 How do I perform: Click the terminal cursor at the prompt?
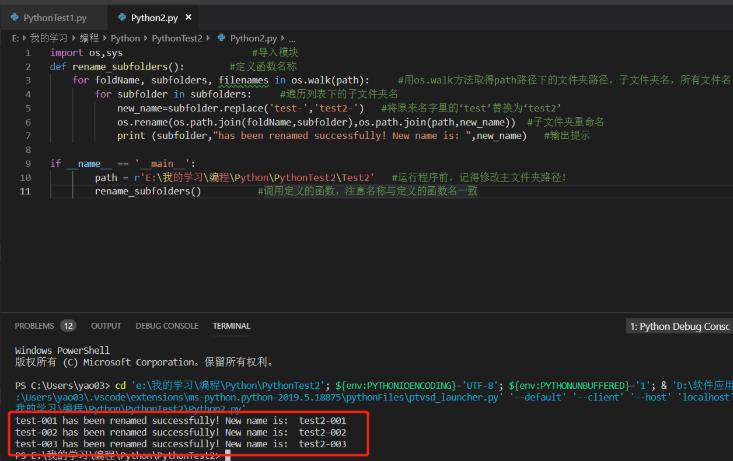(228, 455)
